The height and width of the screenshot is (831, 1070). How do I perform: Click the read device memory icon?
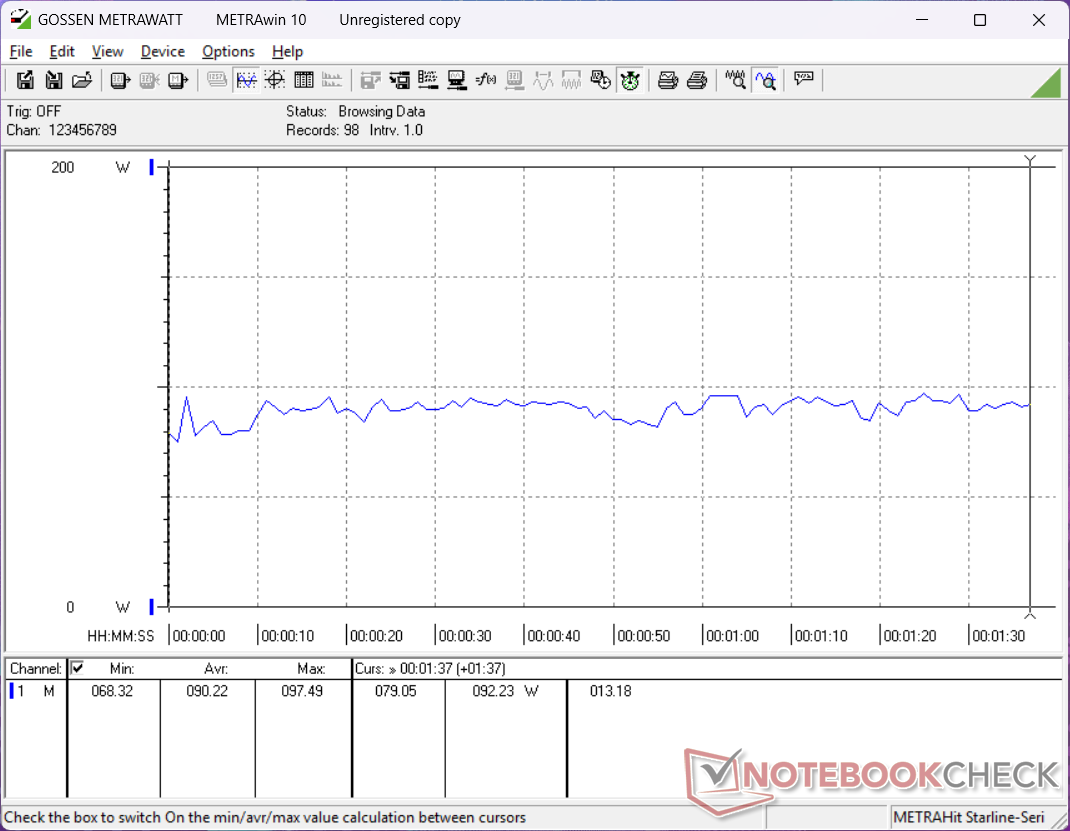point(177,81)
